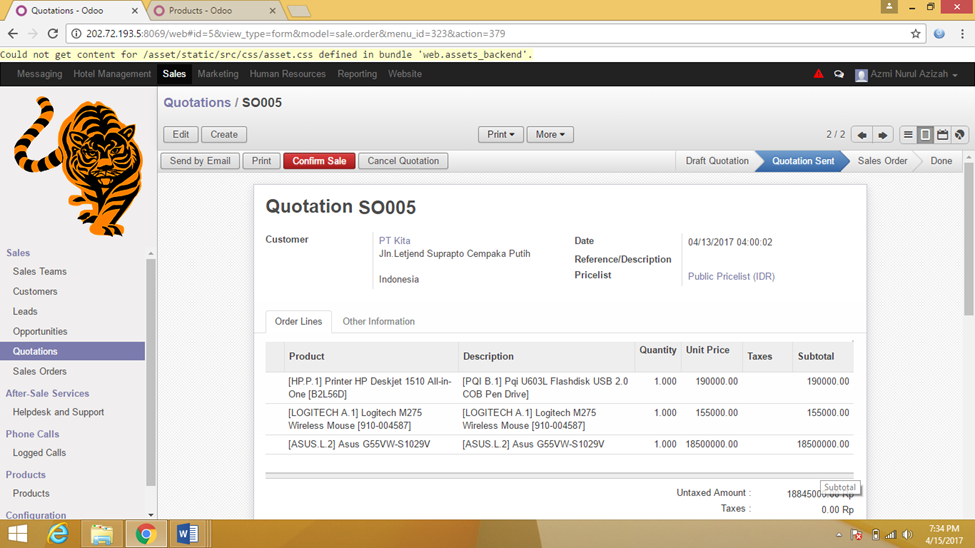Image resolution: width=975 pixels, height=548 pixels.
Task: Launch Internet Explorer from taskbar
Action: coord(58,534)
